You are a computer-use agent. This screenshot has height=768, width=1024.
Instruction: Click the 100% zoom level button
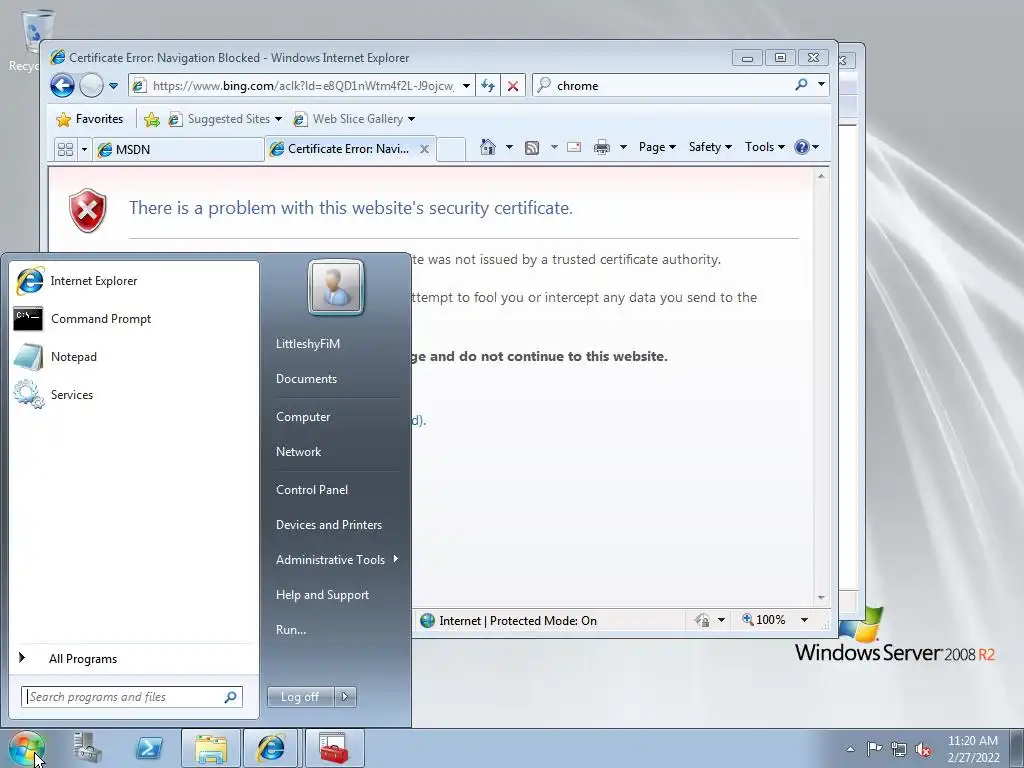point(763,620)
